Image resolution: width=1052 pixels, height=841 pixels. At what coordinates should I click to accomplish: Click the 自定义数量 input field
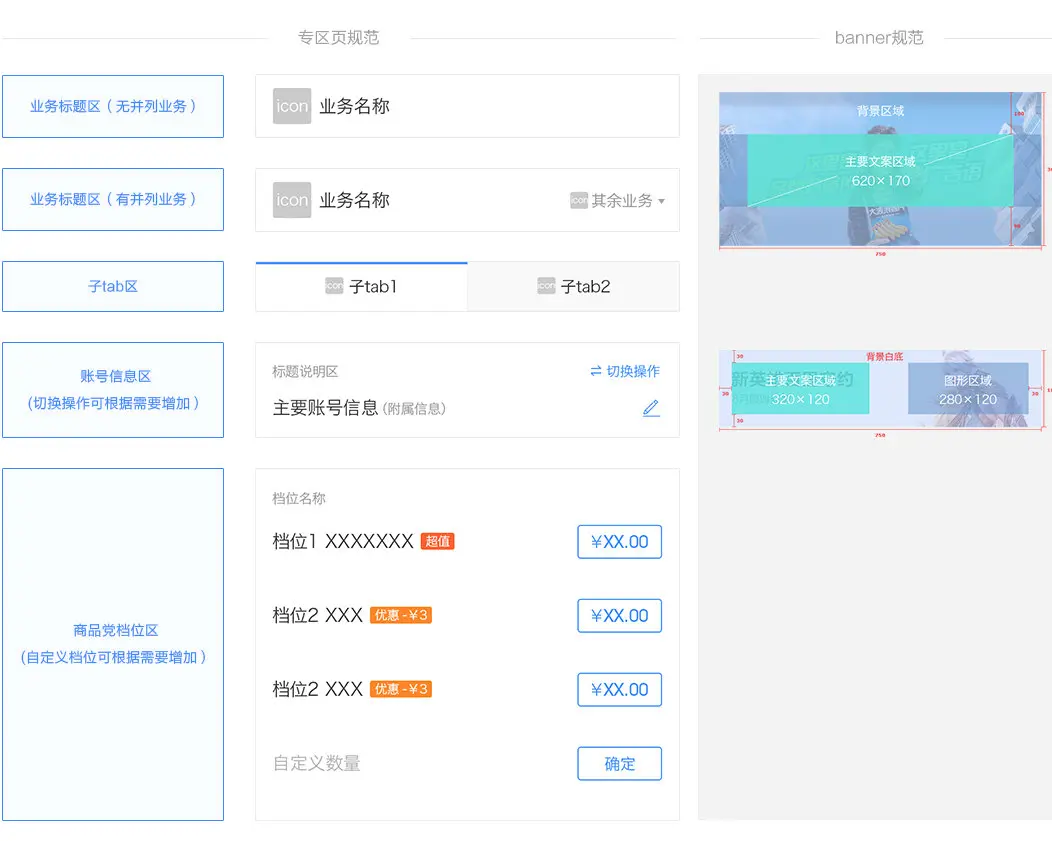click(x=416, y=763)
